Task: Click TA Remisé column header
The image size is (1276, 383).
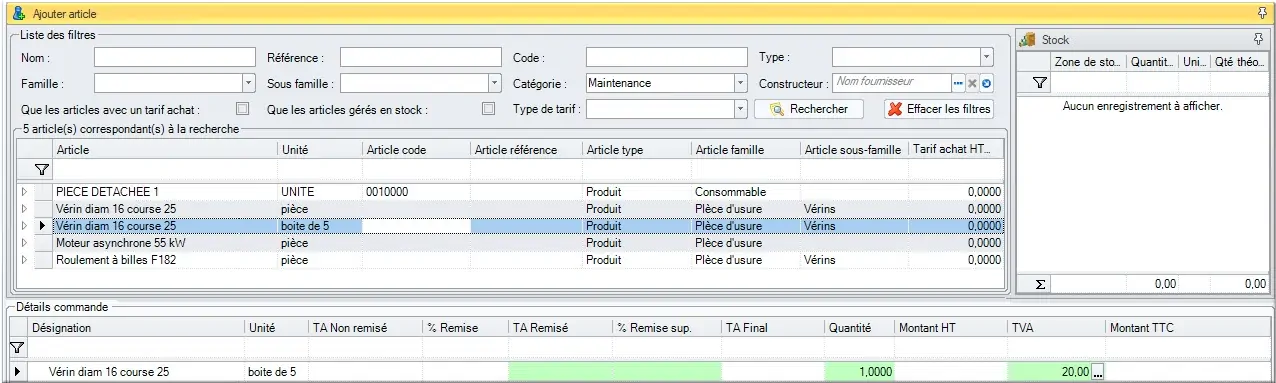Action: point(560,328)
